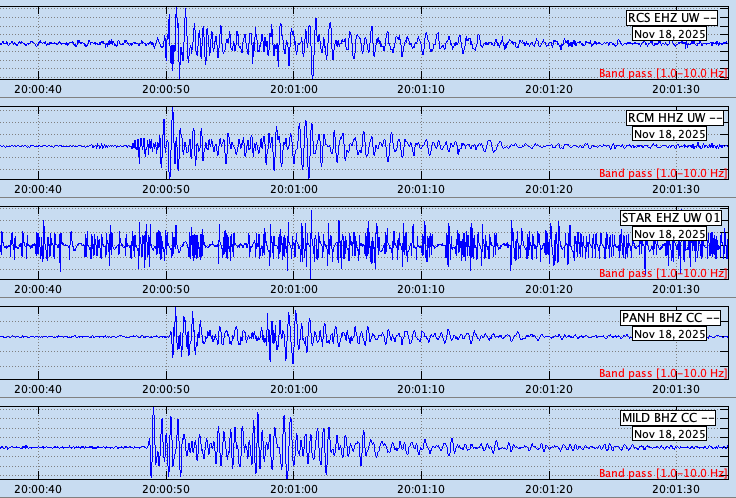Viewport: 736px width, 498px height.
Task: Click 20:00:40 on the RCM time axis
Action: (x=38, y=189)
